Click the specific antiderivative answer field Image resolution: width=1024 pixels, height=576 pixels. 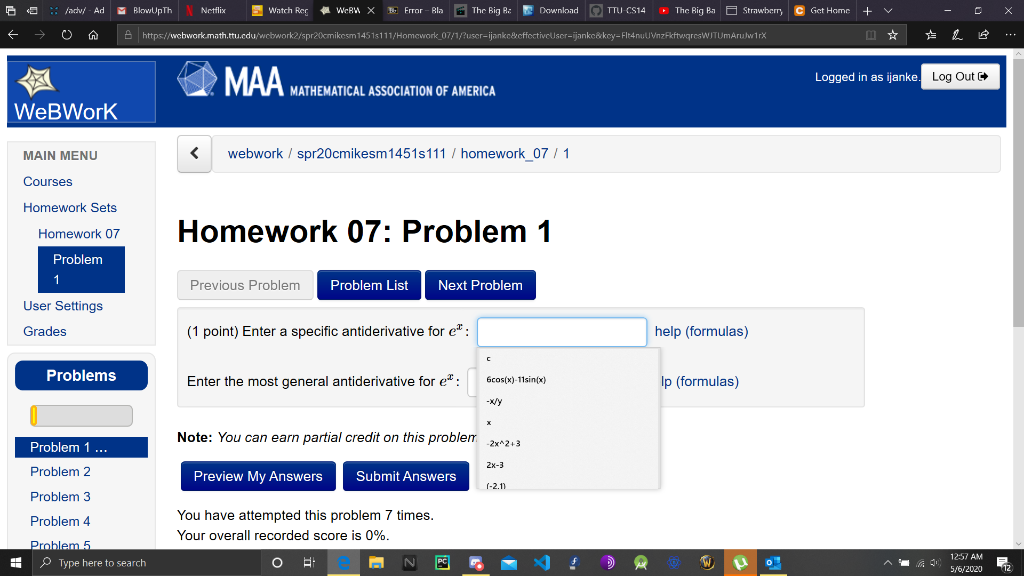[x=562, y=332]
